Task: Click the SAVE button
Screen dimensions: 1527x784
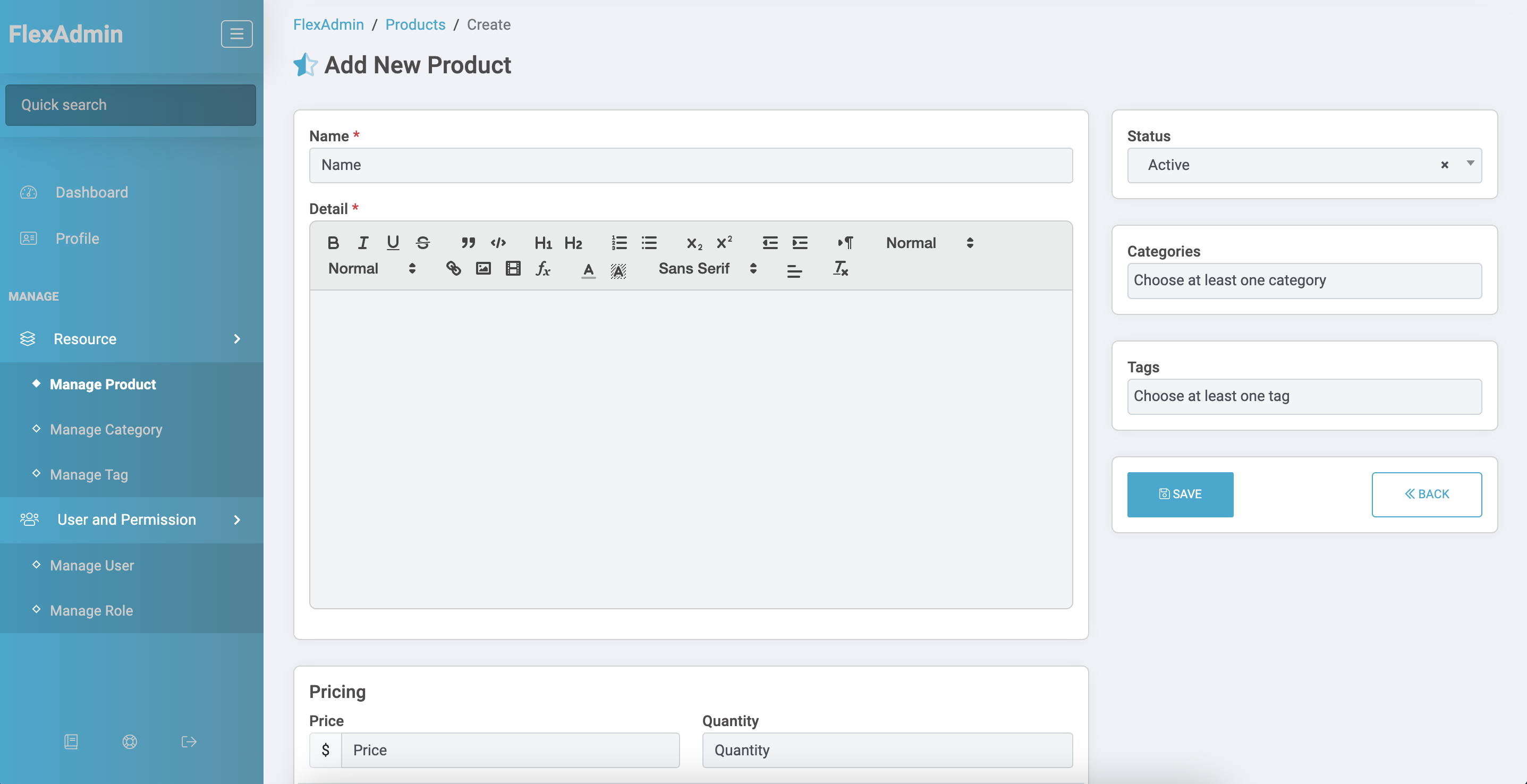Action: [1180, 494]
